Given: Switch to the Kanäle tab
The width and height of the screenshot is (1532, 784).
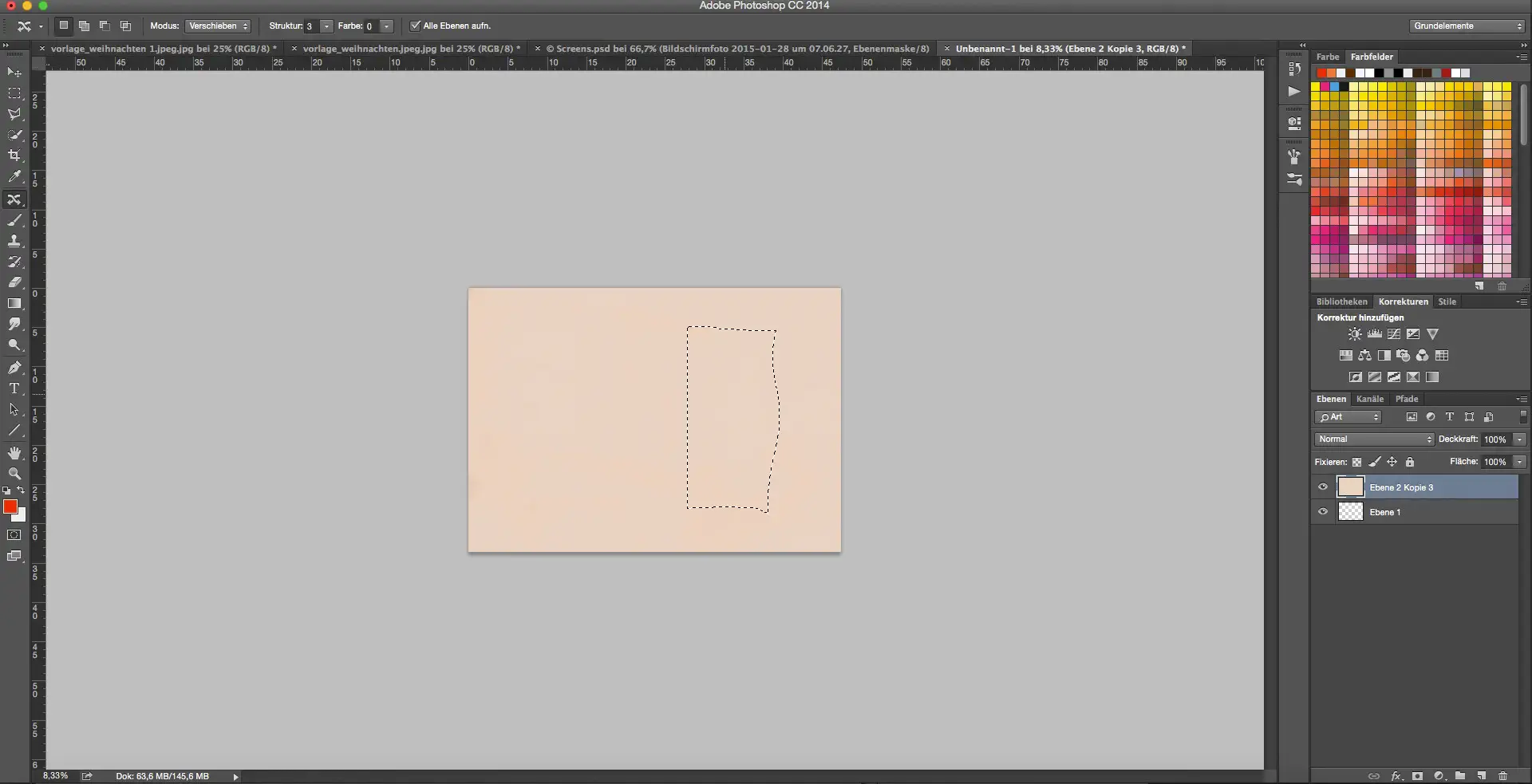Looking at the screenshot, I should click(x=1371, y=399).
